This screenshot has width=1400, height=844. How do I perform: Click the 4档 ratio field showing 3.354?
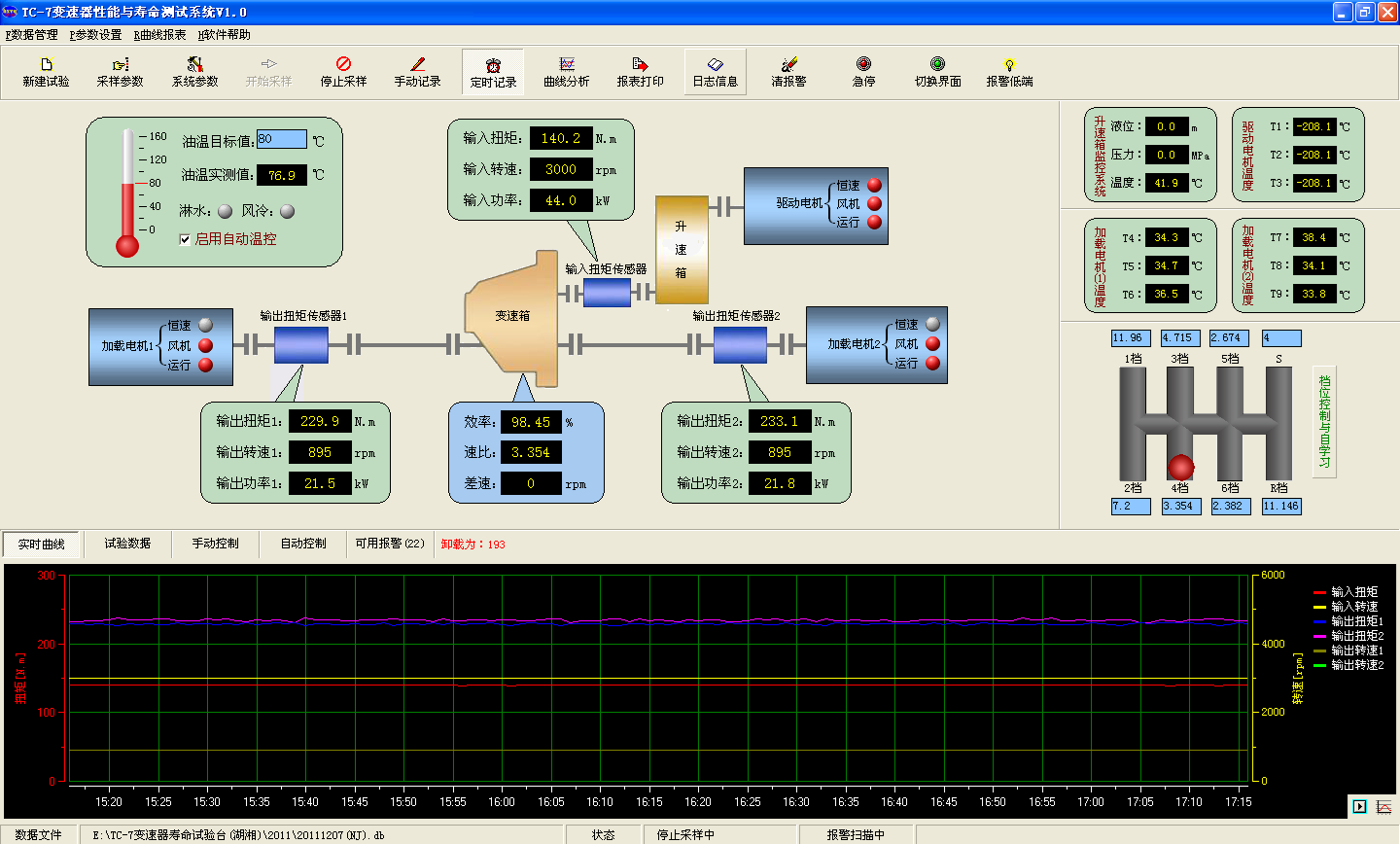1181,507
